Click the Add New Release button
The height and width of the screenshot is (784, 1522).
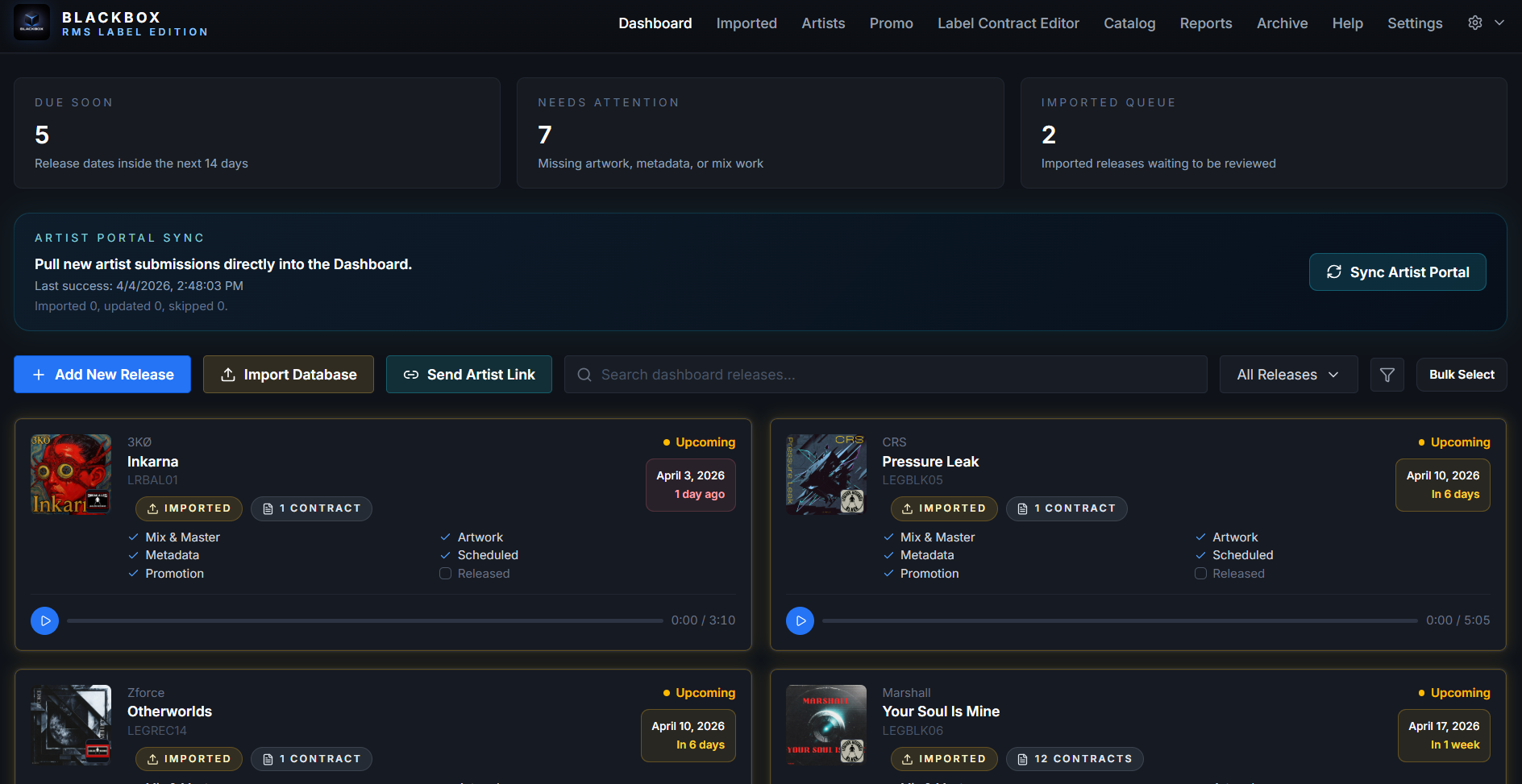click(x=102, y=374)
